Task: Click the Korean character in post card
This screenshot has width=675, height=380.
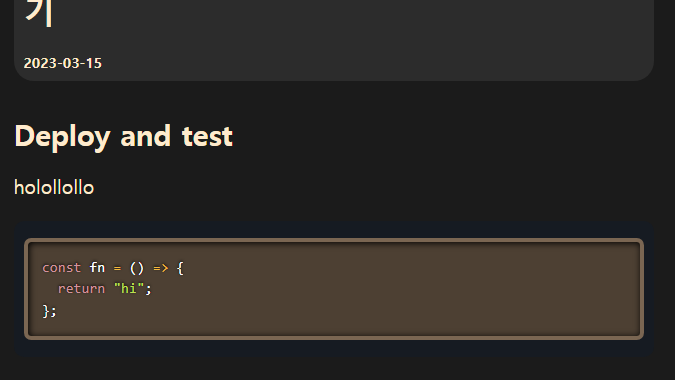Action: pyautogui.click(x=39, y=13)
